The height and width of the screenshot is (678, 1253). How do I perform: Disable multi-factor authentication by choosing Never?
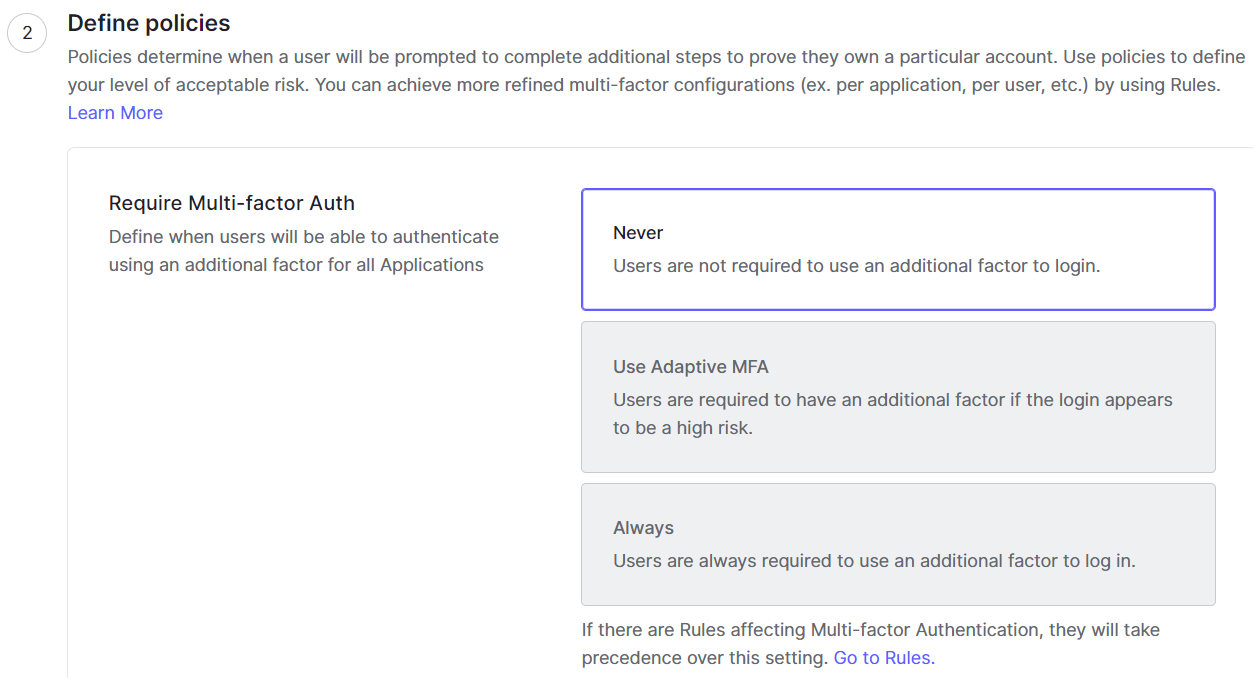tap(897, 247)
